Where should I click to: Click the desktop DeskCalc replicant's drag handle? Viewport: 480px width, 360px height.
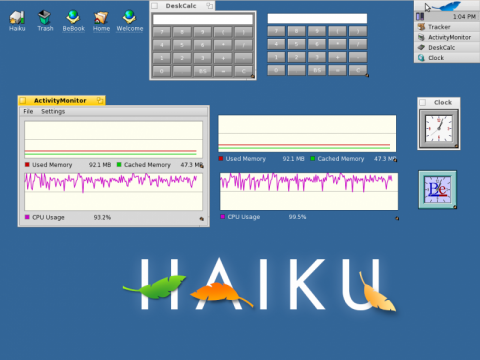pyautogui.click(x=367, y=76)
